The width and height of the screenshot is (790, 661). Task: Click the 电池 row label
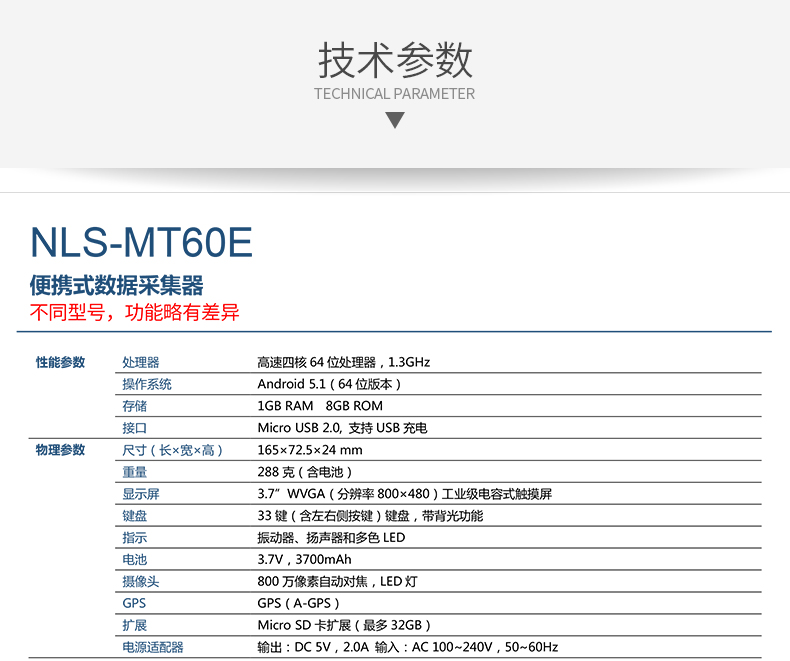click(135, 560)
